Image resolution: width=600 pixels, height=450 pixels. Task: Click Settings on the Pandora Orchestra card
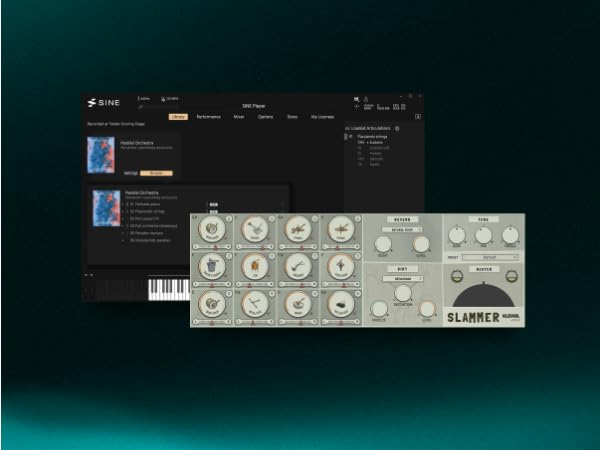pyautogui.click(x=130, y=173)
